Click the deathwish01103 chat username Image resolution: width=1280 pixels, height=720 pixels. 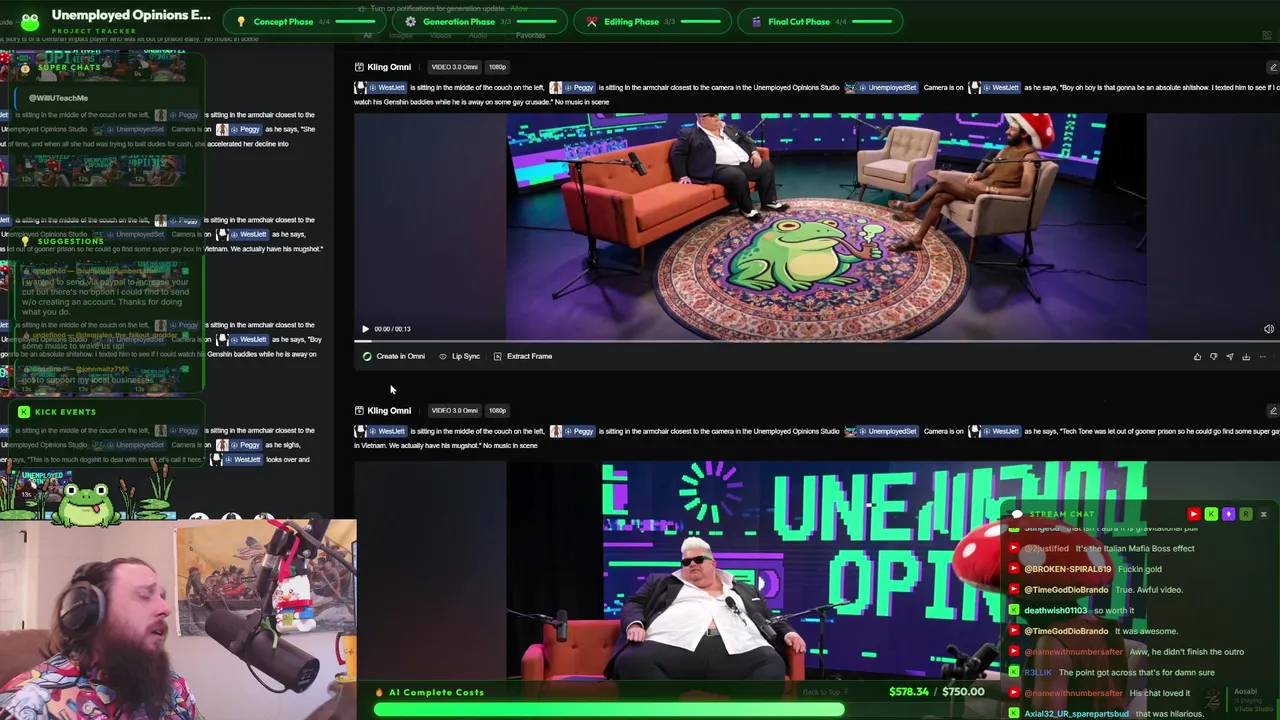point(1055,610)
